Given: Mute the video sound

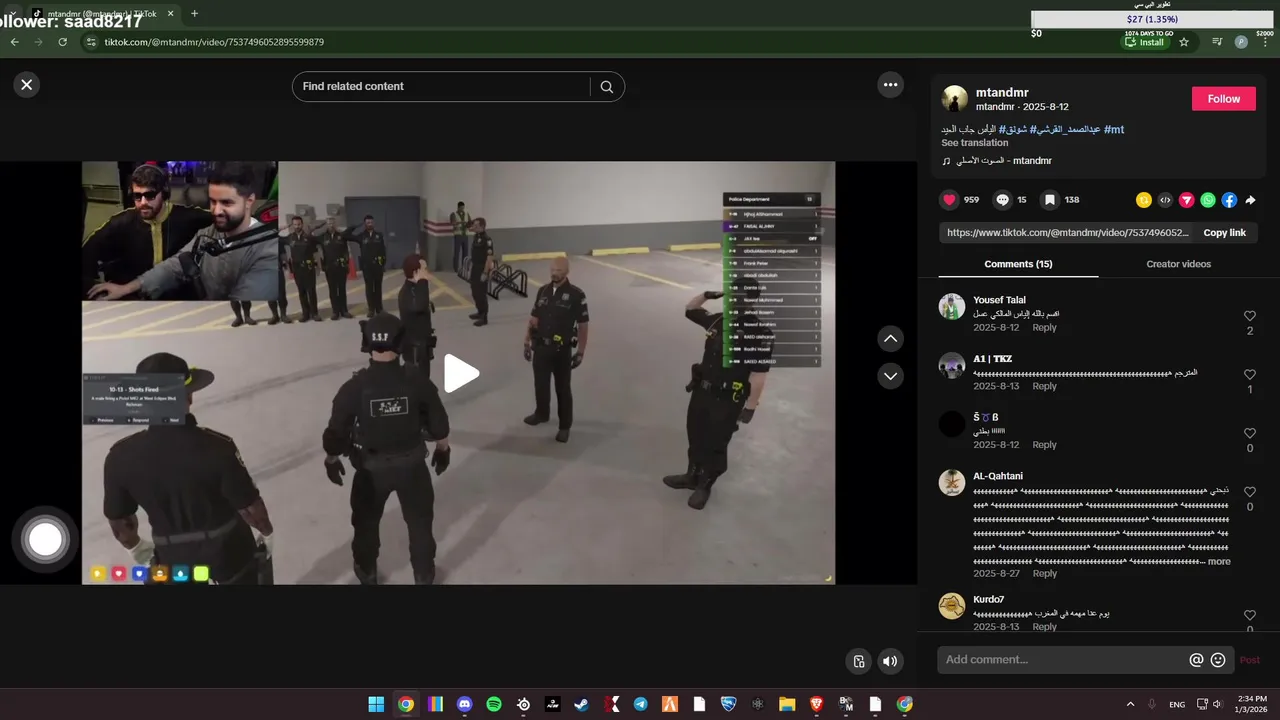Looking at the screenshot, I should click(x=890, y=661).
